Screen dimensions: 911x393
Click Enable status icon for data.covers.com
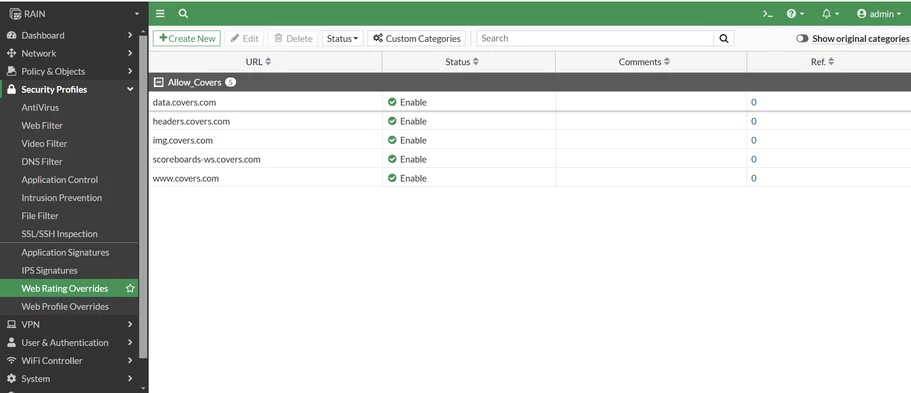pyautogui.click(x=392, y=102)
